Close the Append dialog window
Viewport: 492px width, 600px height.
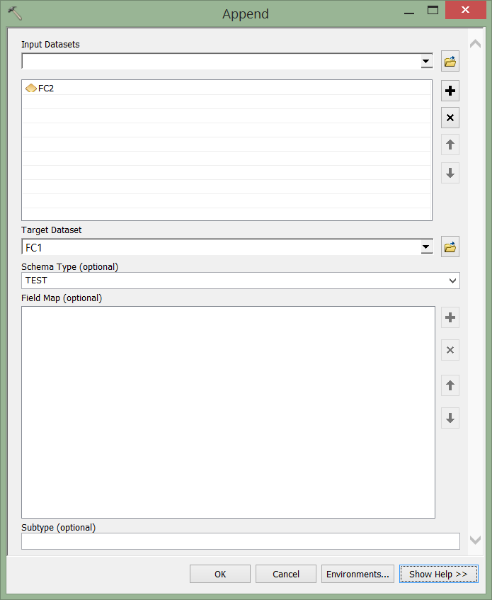[465, 10]
